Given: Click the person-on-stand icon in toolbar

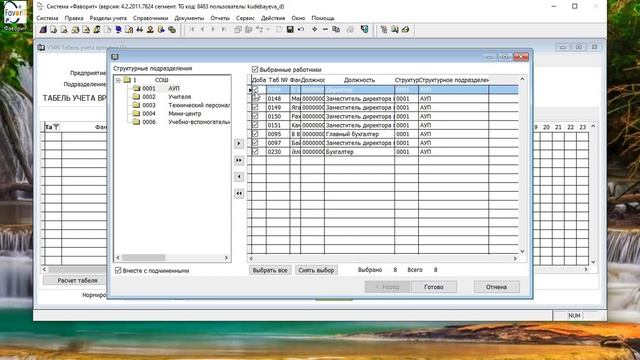Looking at the screenshot, I should pos(150,30).
